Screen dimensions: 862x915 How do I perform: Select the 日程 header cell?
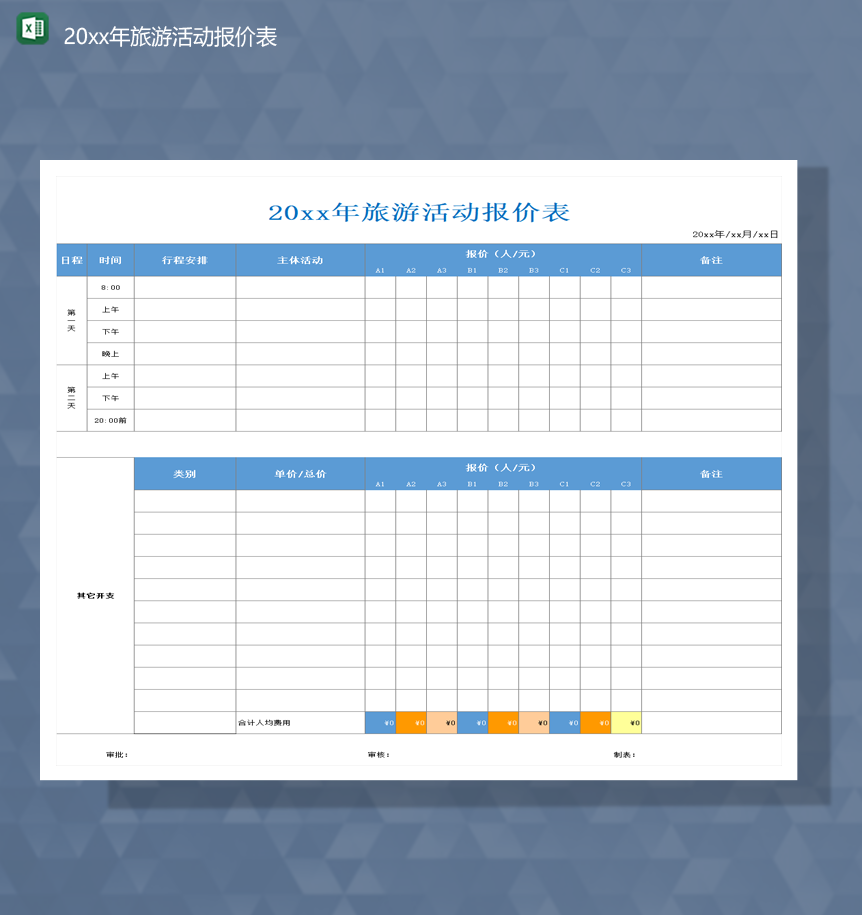tap(70, 259)
